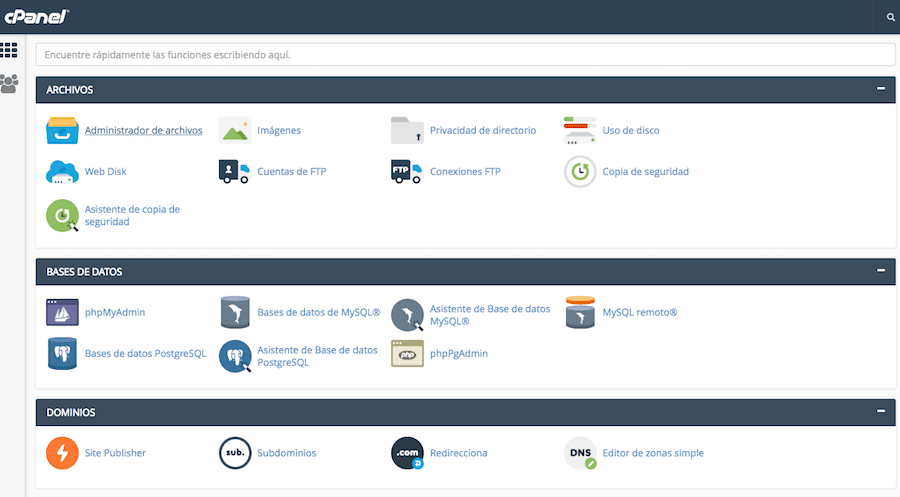Open the Web Disk link

106,172
